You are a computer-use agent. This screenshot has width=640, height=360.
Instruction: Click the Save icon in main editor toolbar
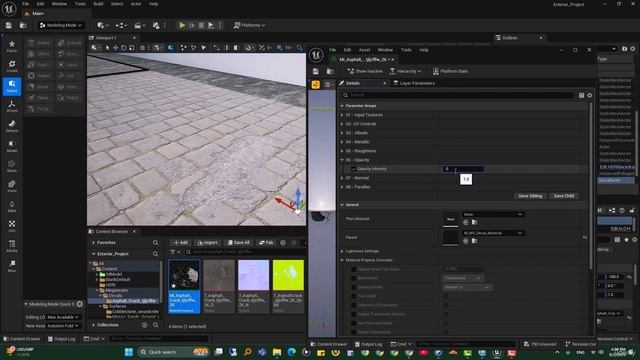9,25
